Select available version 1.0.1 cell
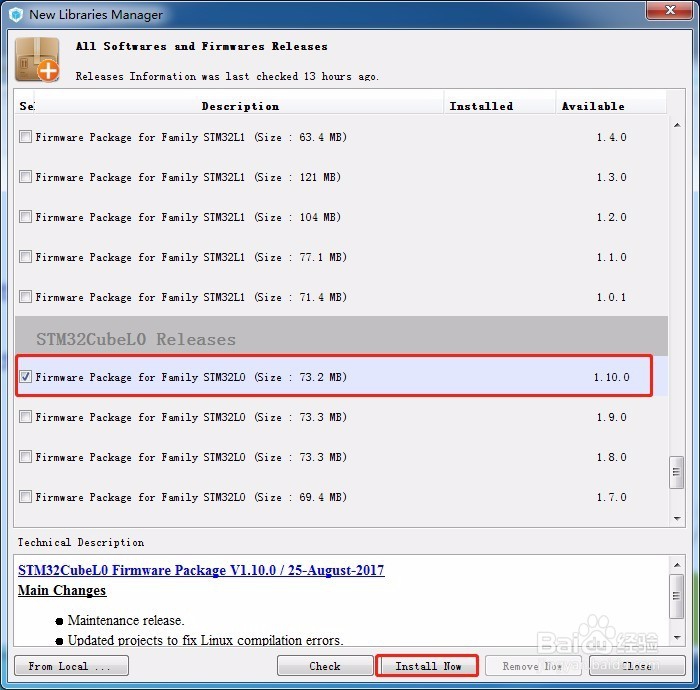 [x=611, y=297]
